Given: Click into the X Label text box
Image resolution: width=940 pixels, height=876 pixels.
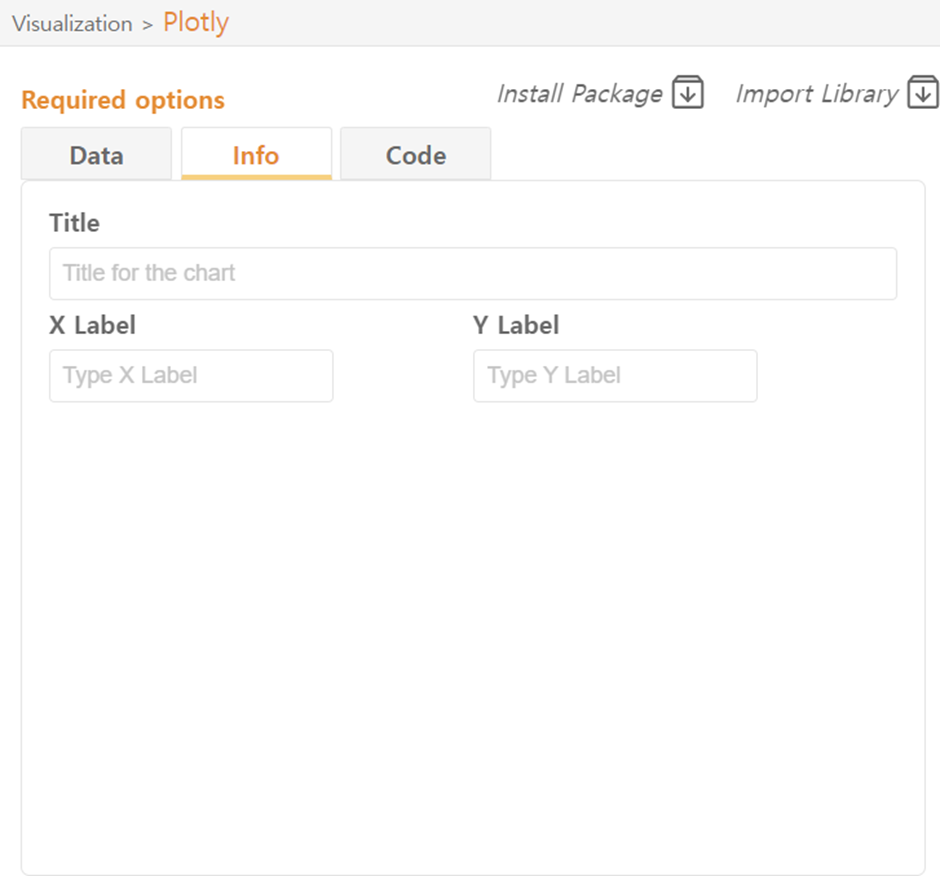Looking at the screenshot, I should click(x=191, y=376).
